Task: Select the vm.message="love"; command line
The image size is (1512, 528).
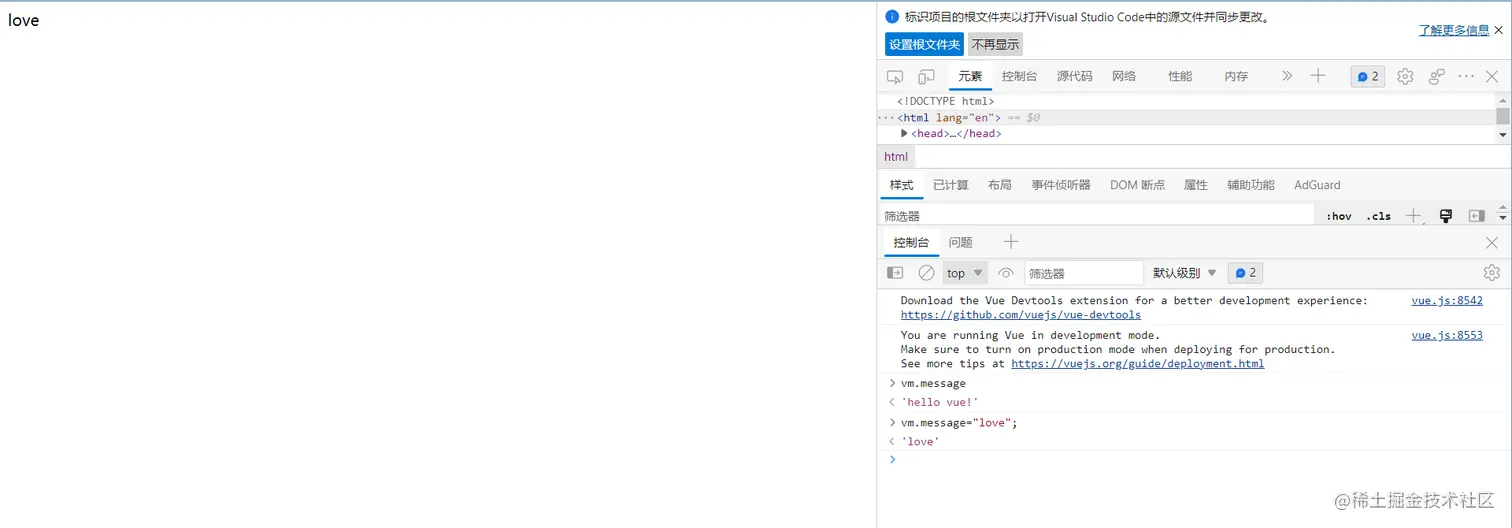Action: pyautogui.click(x=959, y=423)
